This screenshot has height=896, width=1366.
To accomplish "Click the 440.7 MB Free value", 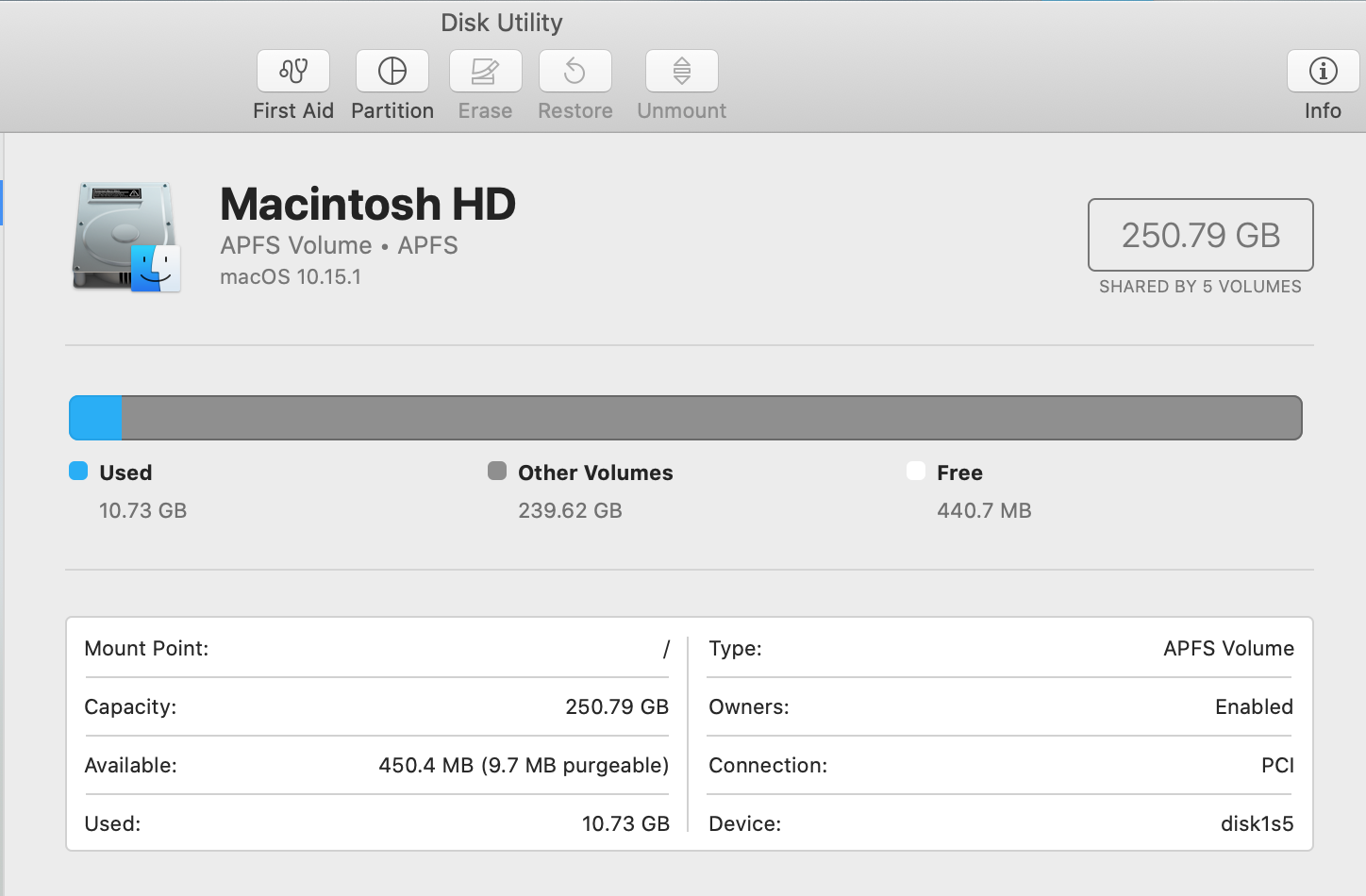I will coord(984,510).
